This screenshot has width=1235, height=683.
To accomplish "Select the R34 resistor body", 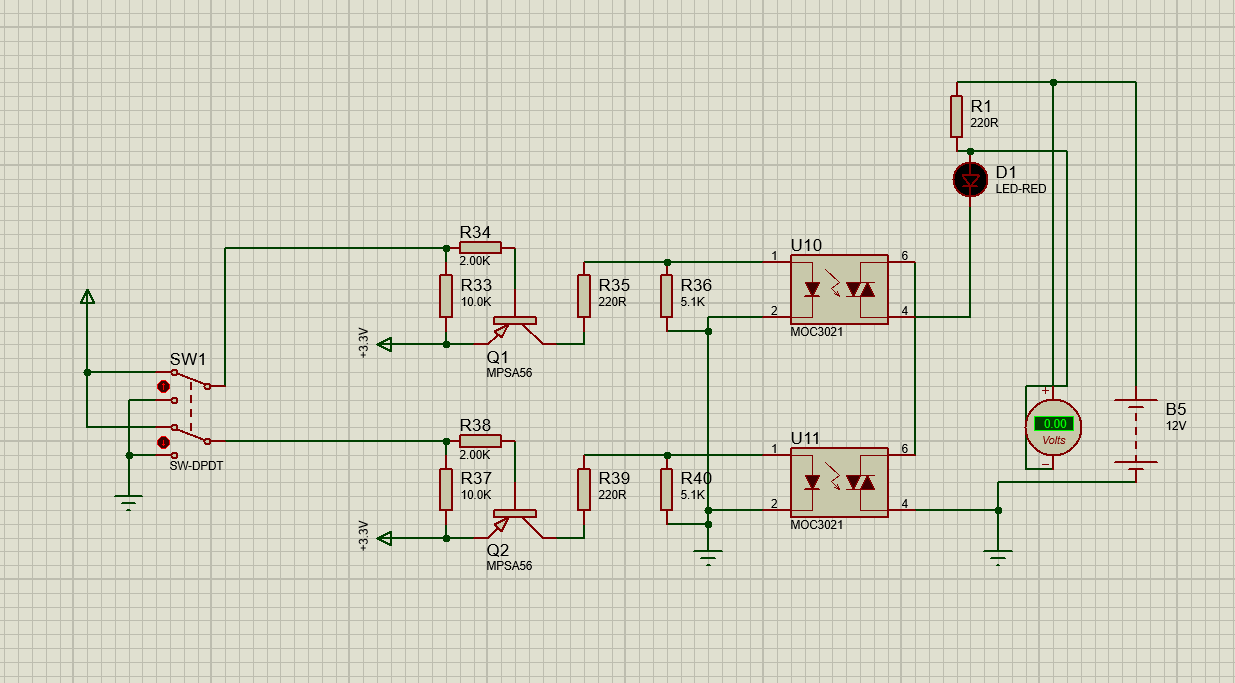I will click(x=480, y=248).
